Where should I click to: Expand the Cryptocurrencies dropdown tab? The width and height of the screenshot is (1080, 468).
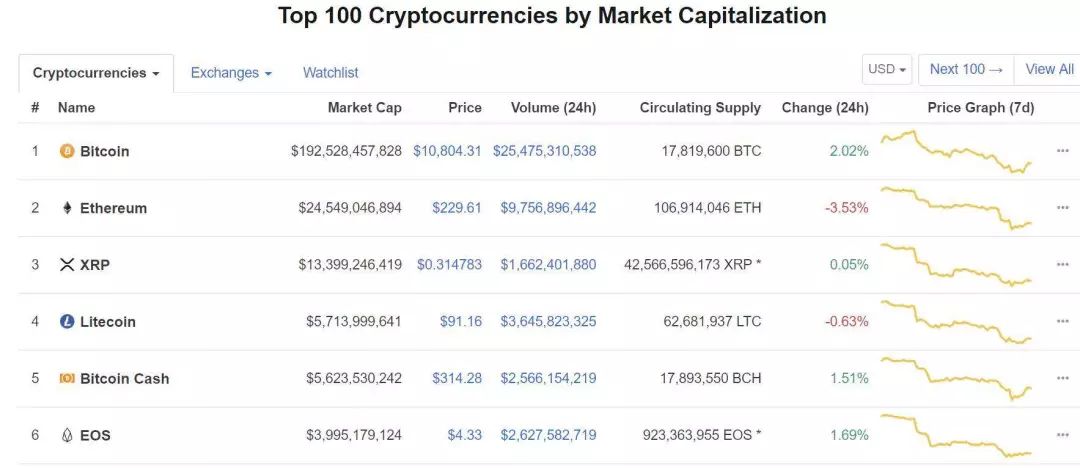pos(96,73)
